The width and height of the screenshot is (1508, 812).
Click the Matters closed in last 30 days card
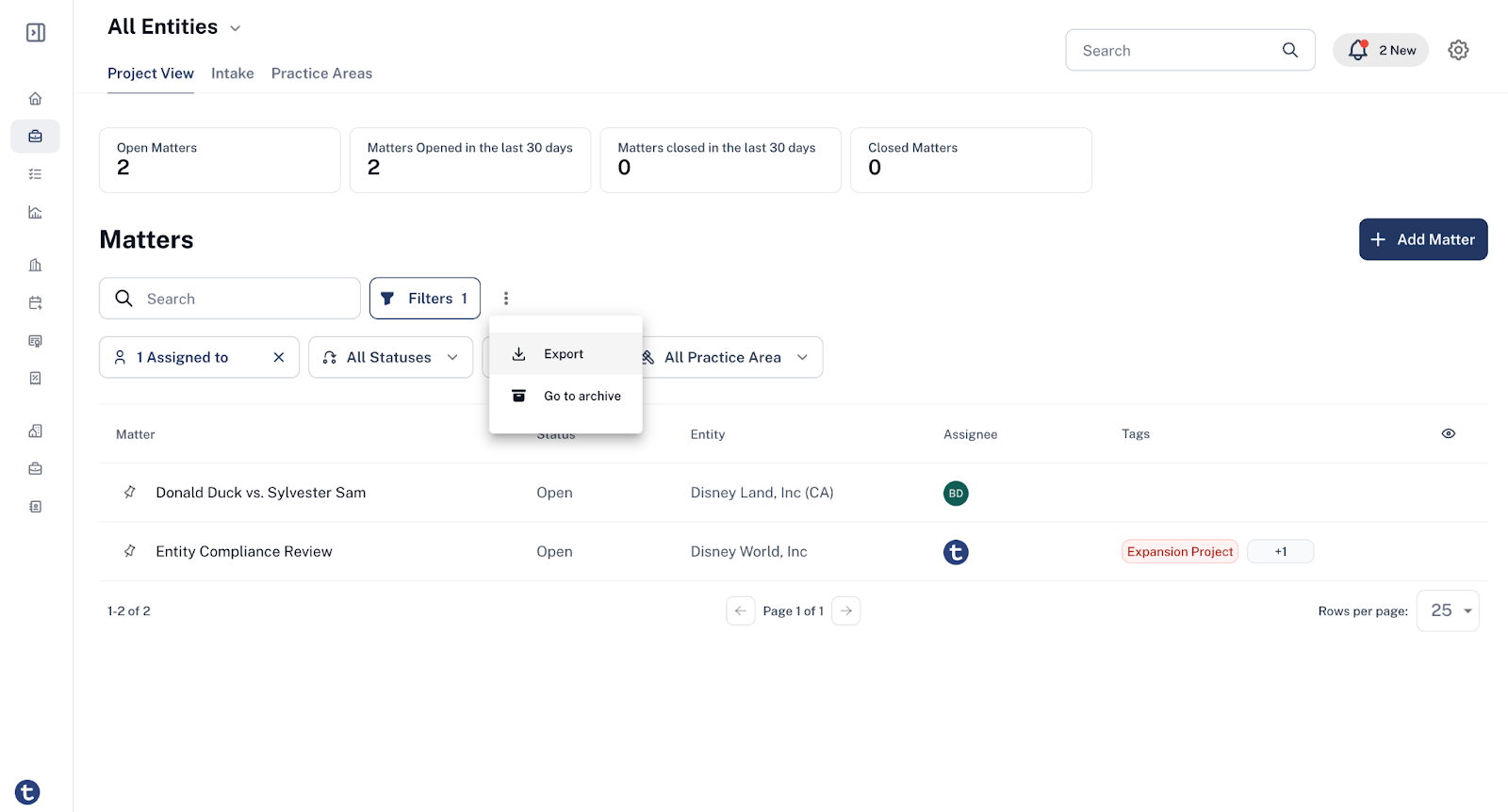click(721, 160)
